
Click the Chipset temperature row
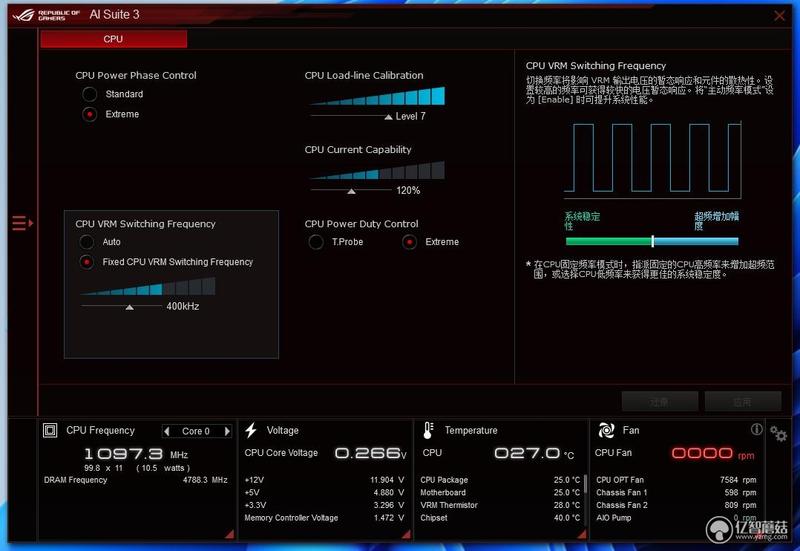click(501, 518)
